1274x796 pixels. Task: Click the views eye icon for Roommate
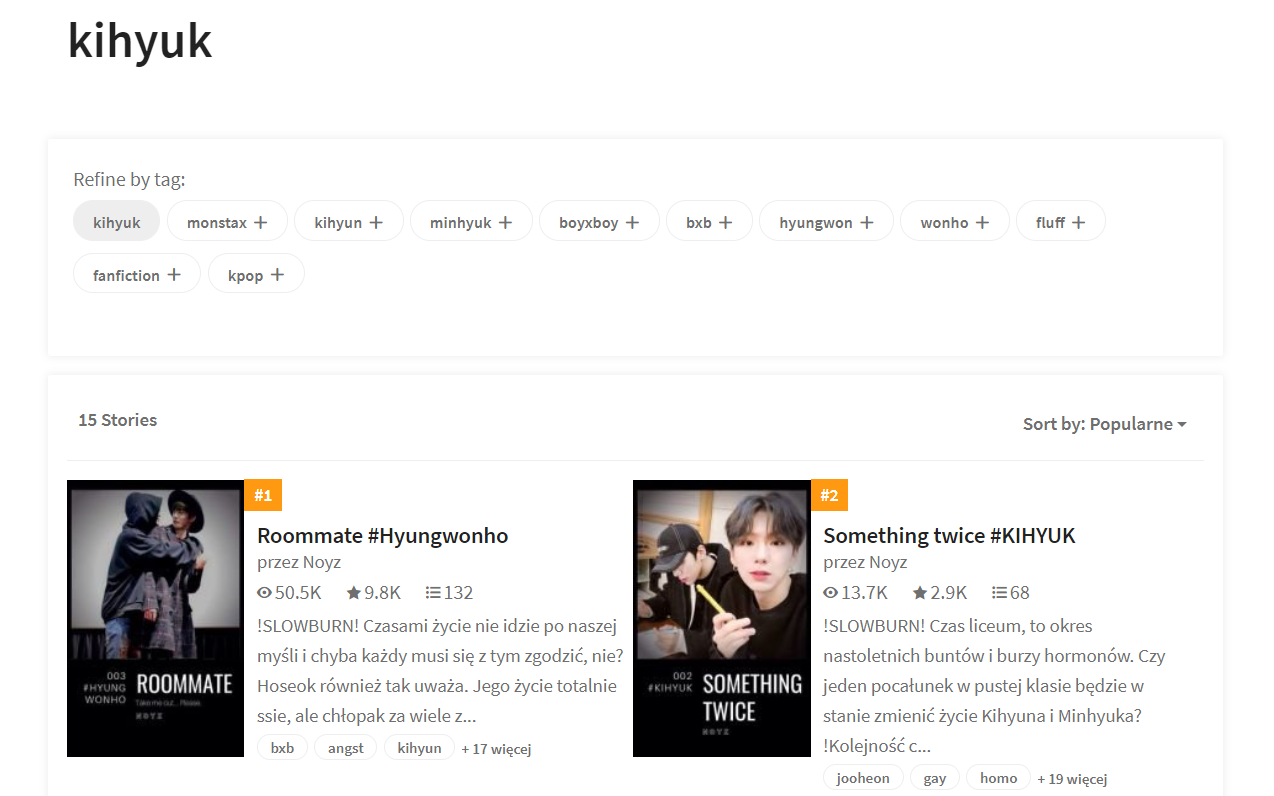[265, 593]
